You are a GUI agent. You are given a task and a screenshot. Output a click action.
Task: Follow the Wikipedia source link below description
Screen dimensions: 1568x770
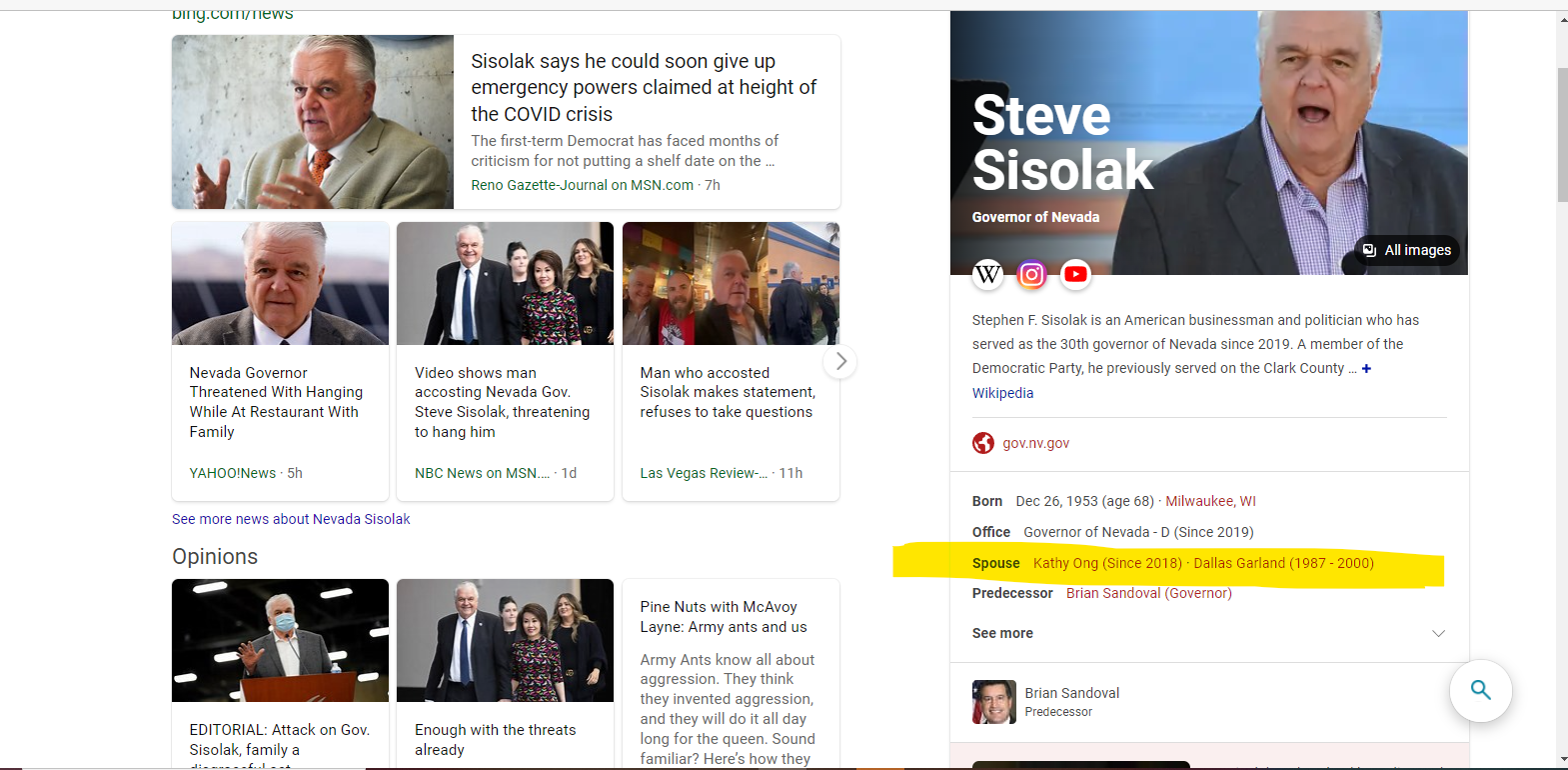[1002, 393]
